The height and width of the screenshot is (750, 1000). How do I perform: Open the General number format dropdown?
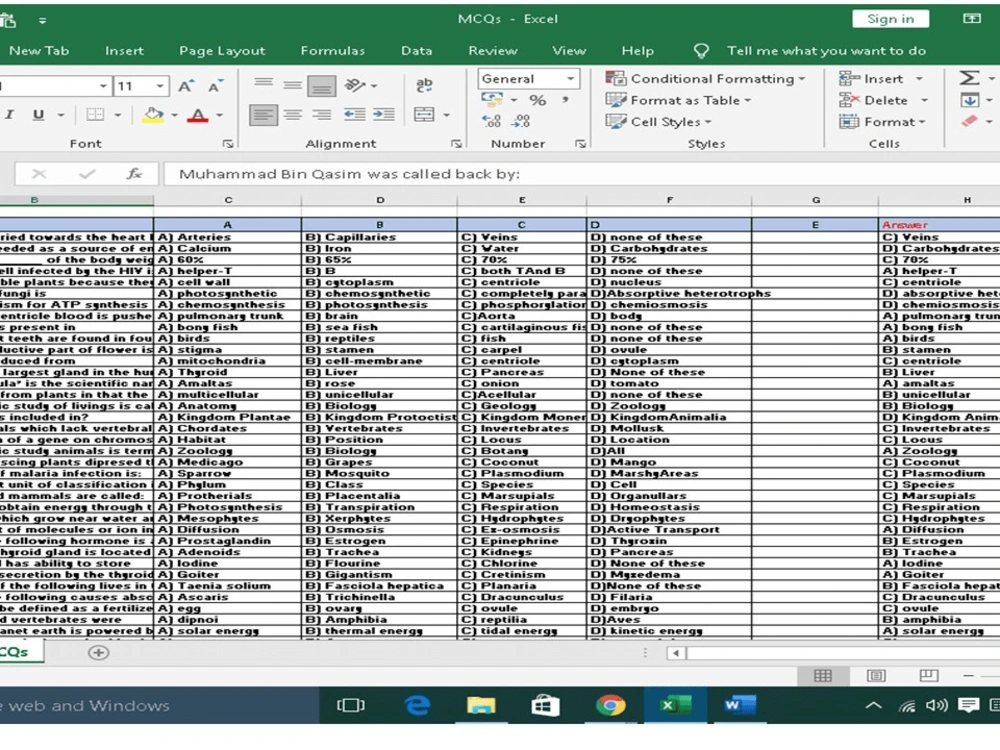[x=570, y=78]
